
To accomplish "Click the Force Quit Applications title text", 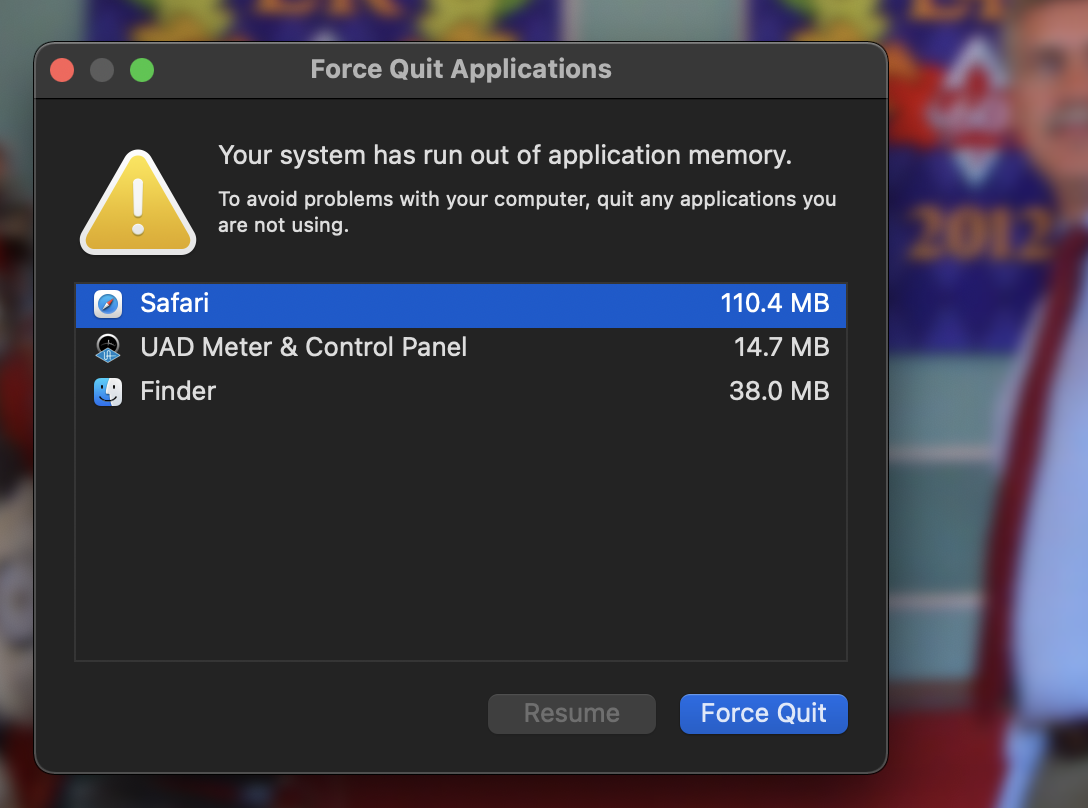I will click(461, 69).
